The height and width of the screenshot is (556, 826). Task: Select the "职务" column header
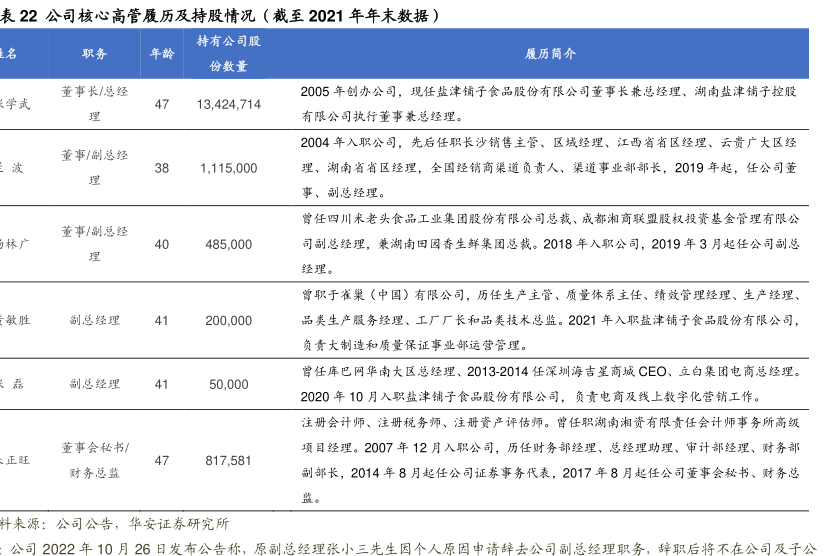[x=95, y=54]
